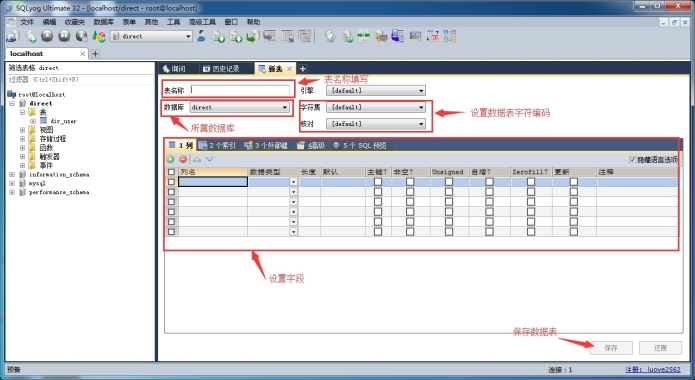
Task: Open the 高级工具 menu
Action: (202, 22)
